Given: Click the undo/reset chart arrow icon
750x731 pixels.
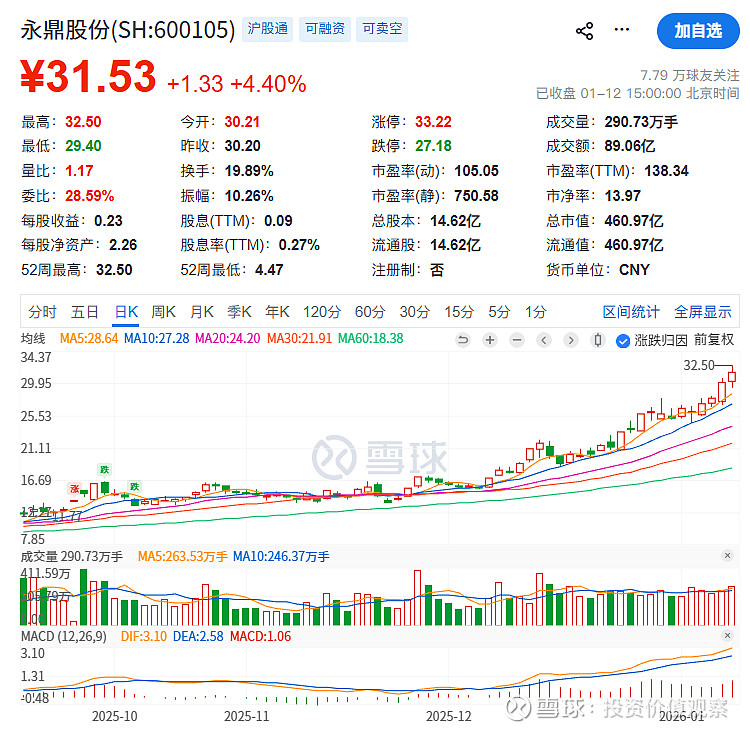Looking at the screenshot, I should (463, 340).
